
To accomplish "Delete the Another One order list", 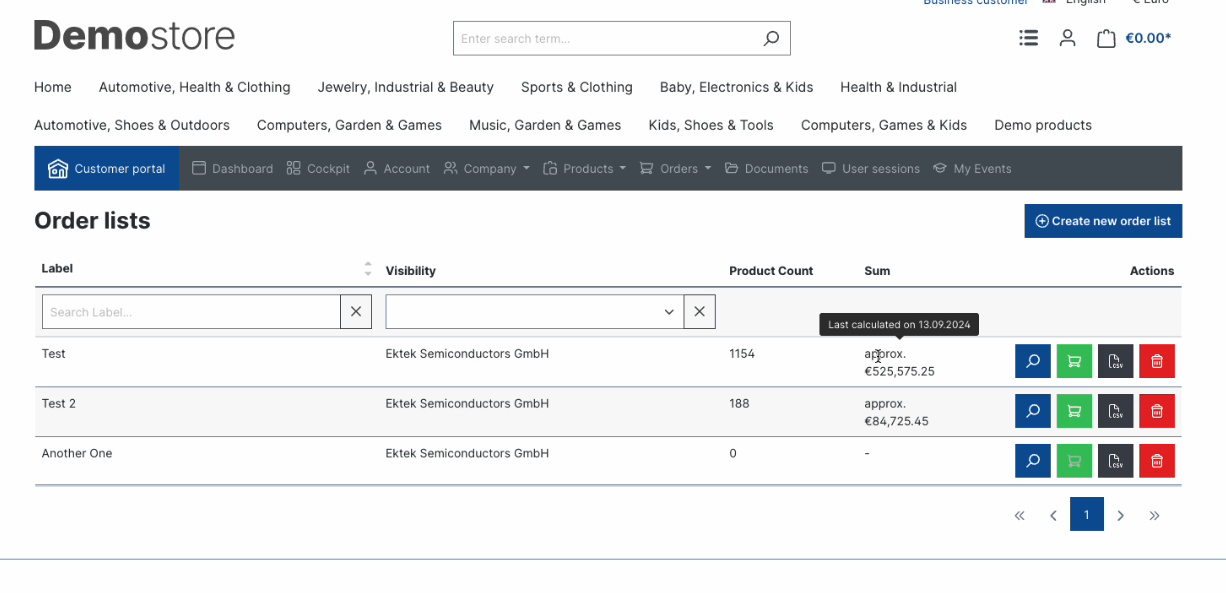I will (1156, 461).
